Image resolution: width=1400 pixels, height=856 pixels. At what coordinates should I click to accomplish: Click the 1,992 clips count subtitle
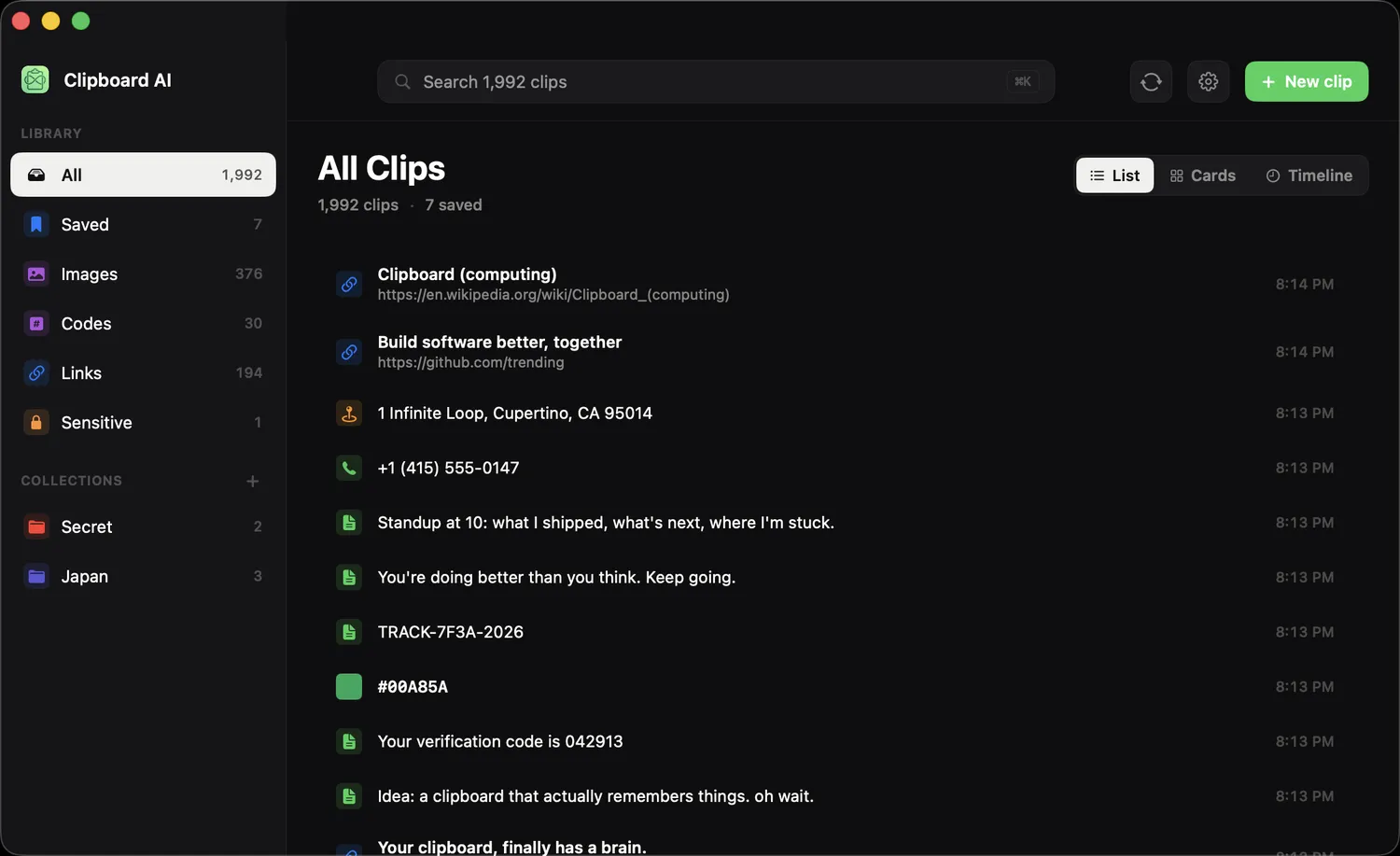(x=357, y=204)
